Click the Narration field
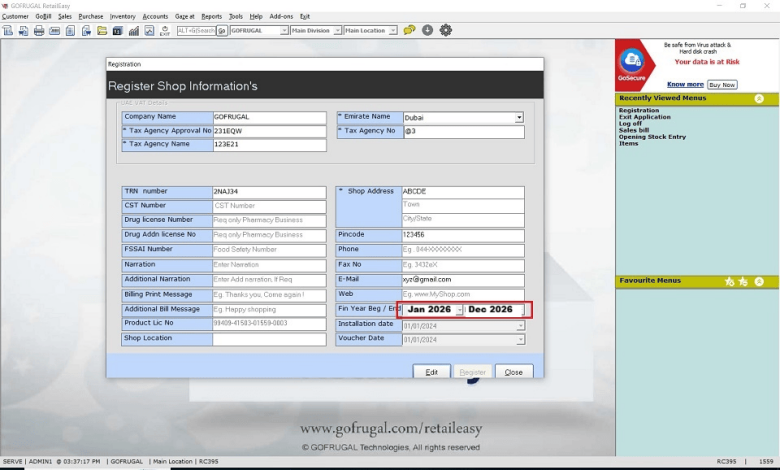Viewport: 780px width, 470px height. (269, 265)
